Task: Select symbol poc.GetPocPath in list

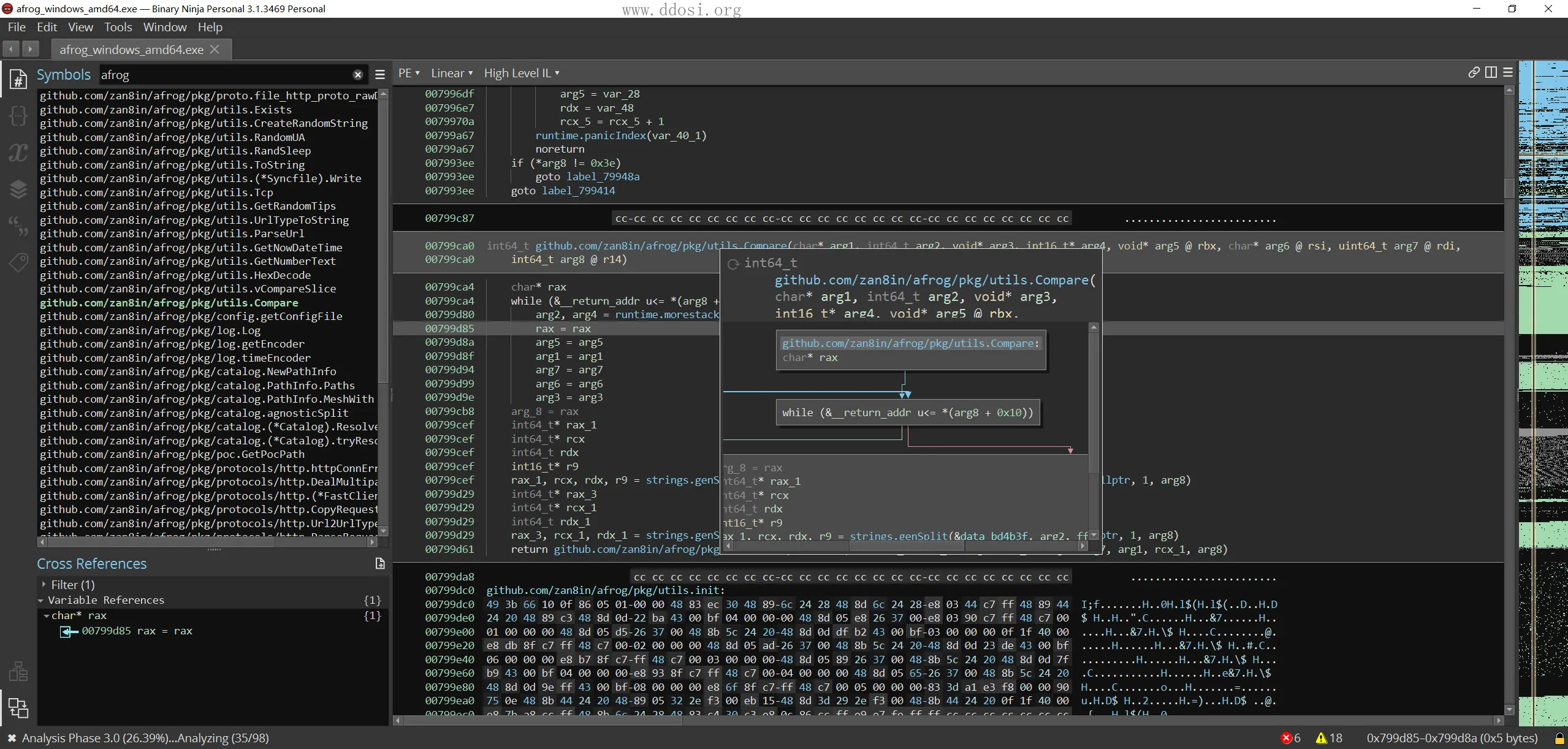Action: 172,454
